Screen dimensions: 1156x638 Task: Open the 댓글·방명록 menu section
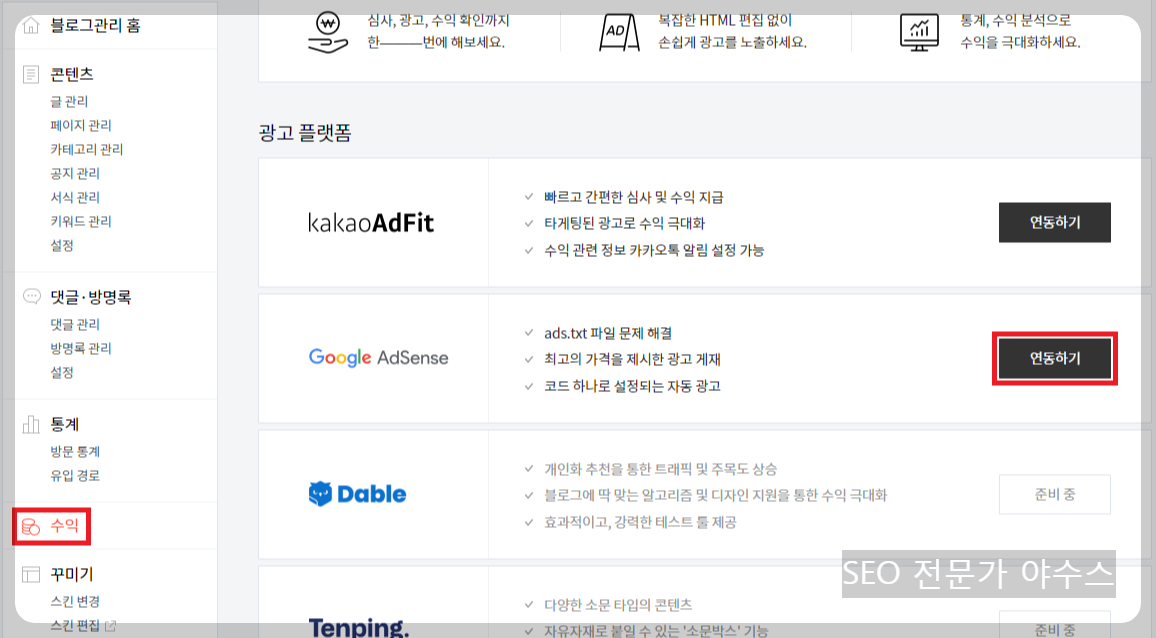pos(91,297)
